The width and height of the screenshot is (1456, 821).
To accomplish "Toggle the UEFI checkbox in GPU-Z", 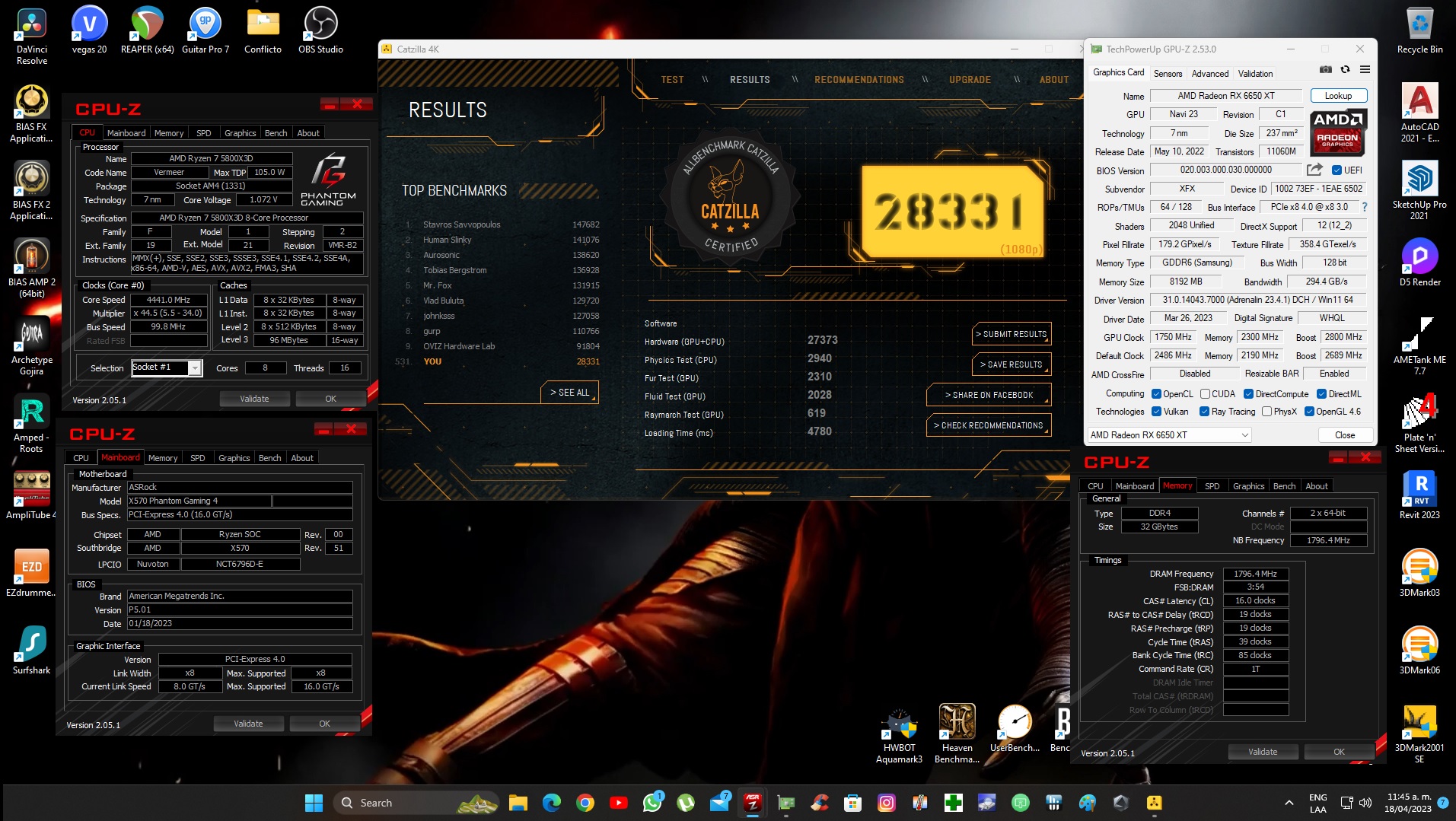I will 1337,170.
